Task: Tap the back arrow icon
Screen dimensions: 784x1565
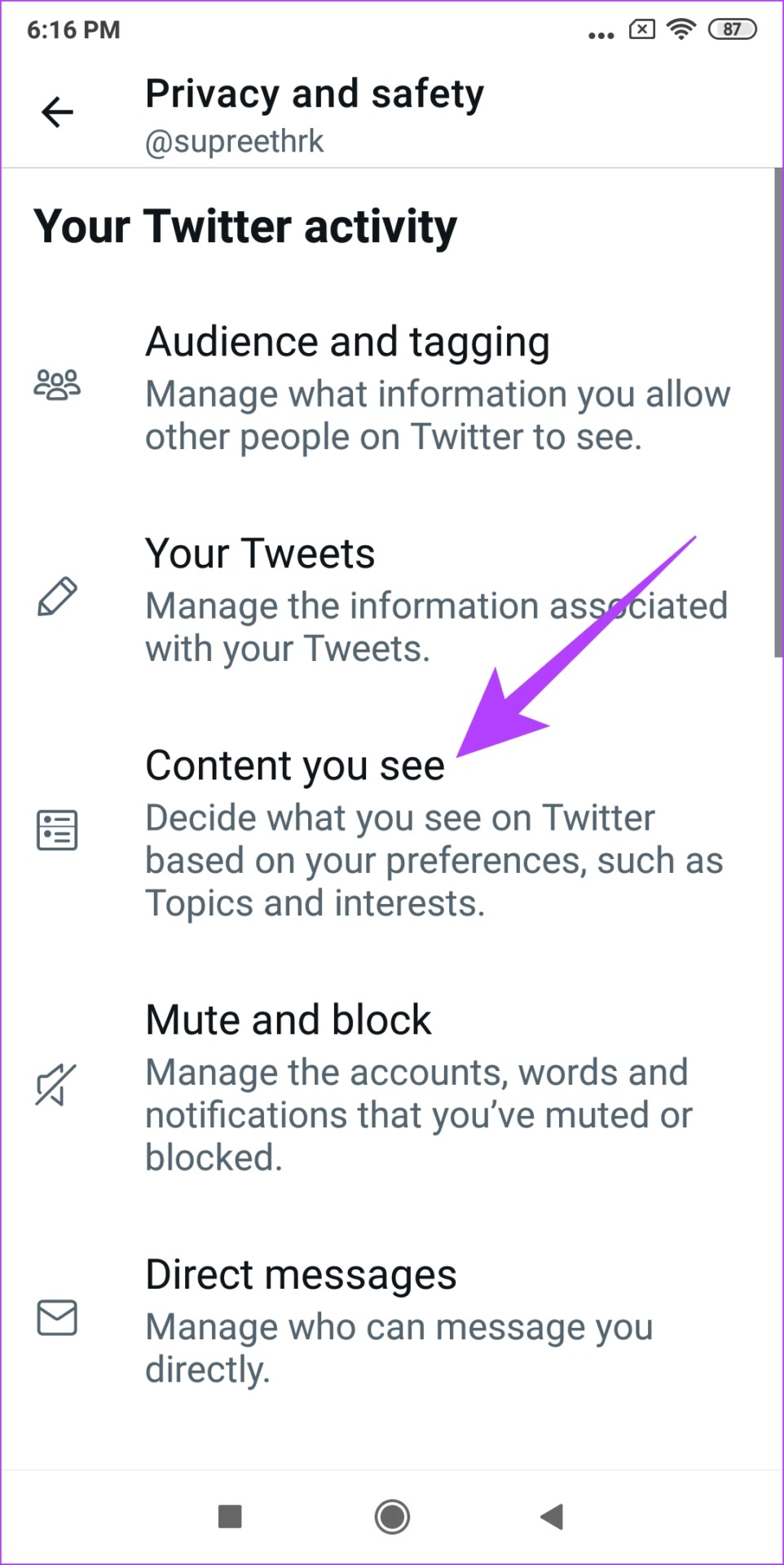Action: pyautogui.click(x=57, y=112)
